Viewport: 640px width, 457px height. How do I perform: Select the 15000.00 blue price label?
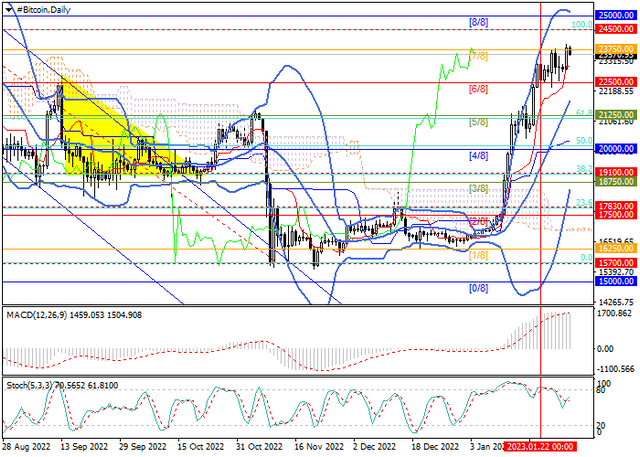pos(616,281)
